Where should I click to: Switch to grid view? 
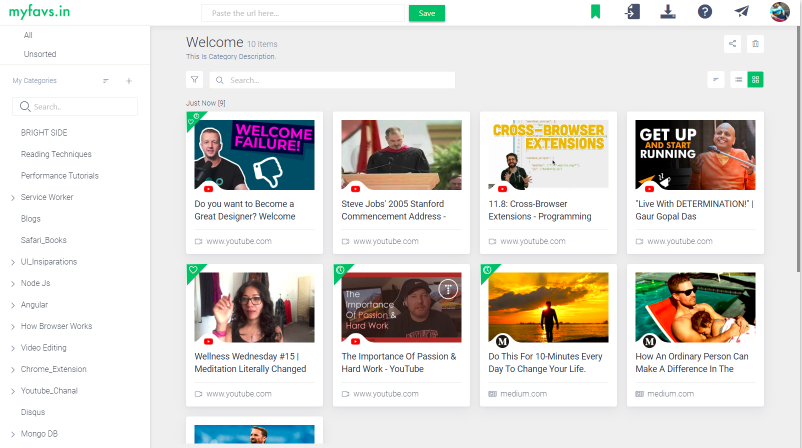(755, 80)
